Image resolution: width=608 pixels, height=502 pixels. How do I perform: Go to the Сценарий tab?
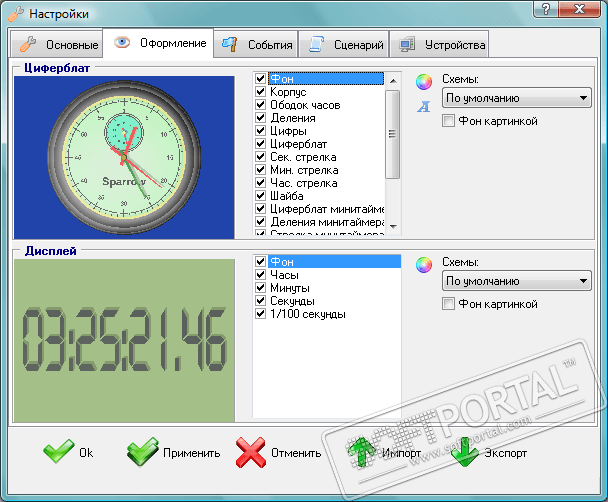click(x=344, y=44)
